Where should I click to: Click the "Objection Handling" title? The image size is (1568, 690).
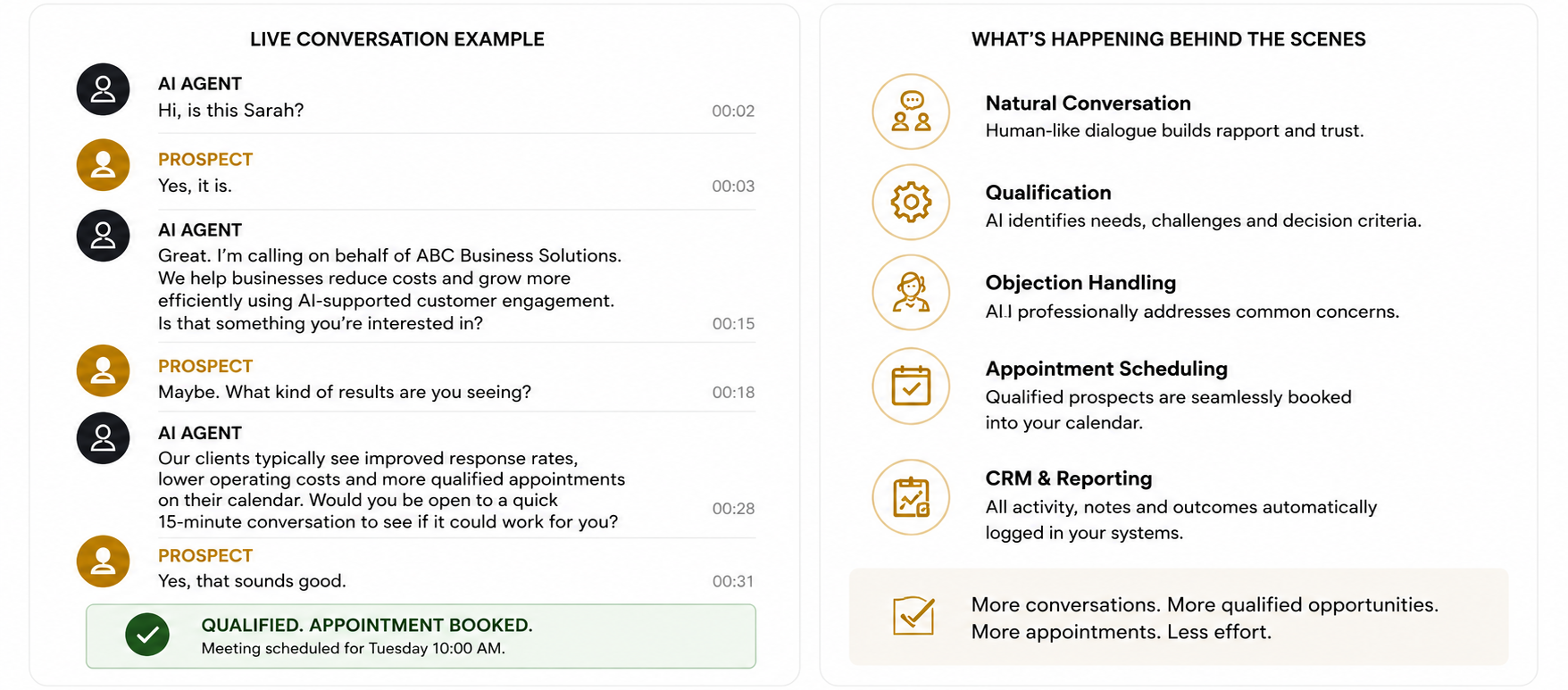(x=1080, y=283)
